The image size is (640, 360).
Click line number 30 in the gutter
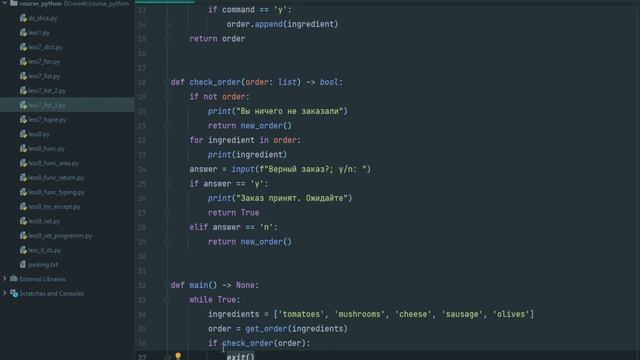coord(142,256)
